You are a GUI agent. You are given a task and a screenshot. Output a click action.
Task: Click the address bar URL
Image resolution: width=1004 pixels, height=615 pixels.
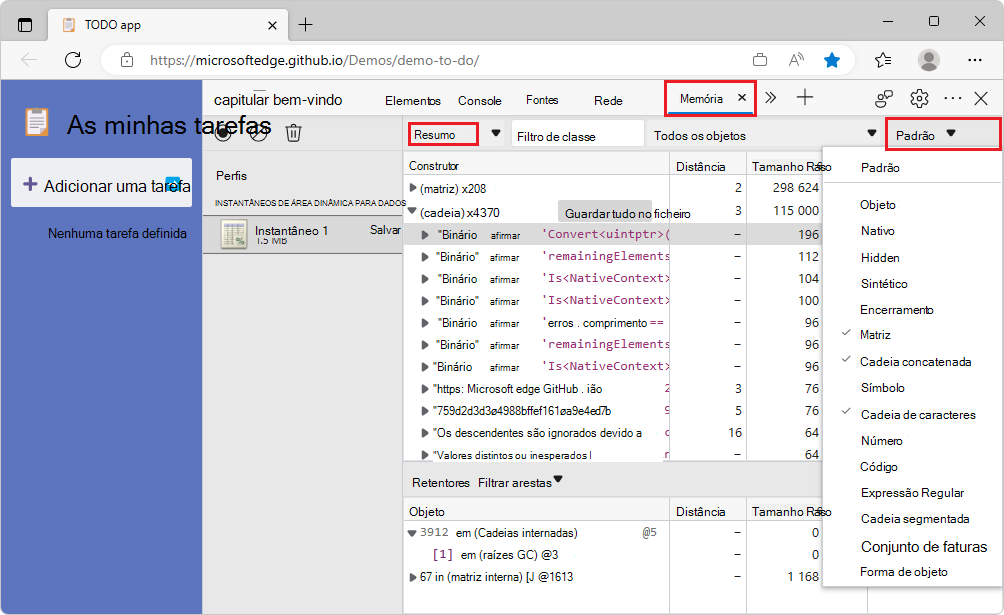point(314,61)
